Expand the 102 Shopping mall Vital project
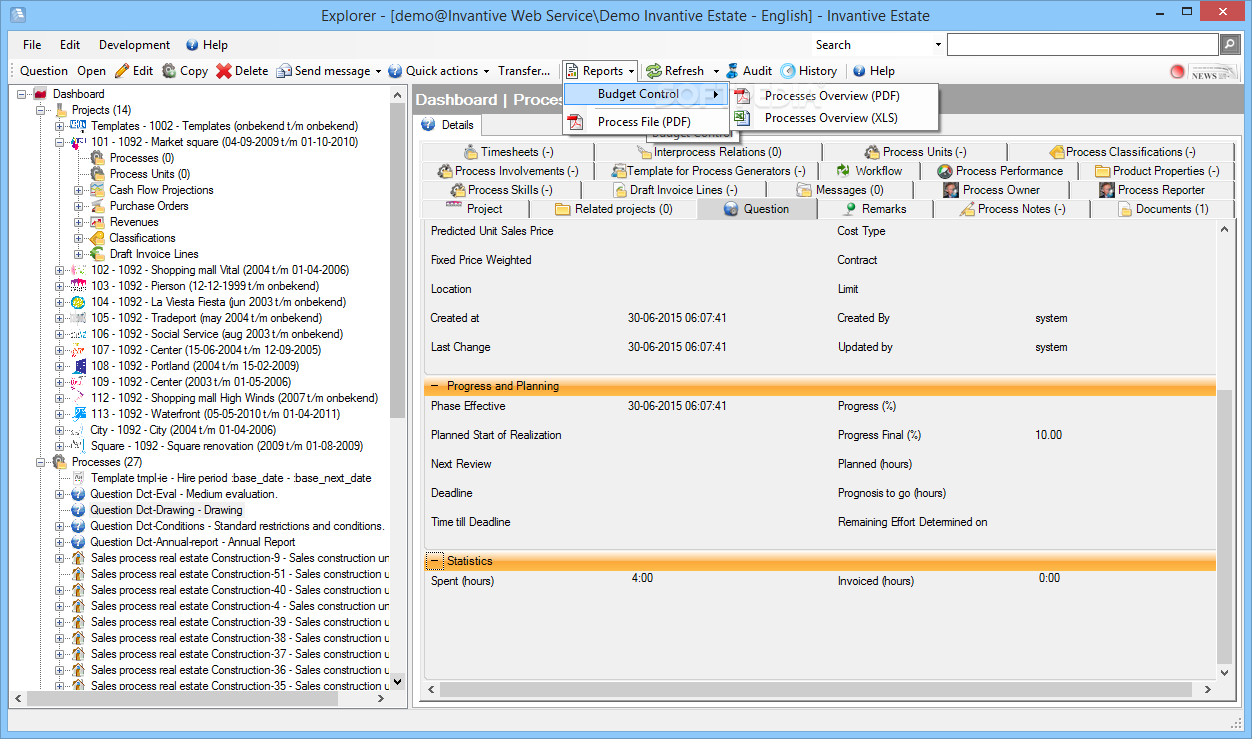 tap(60, 270)
